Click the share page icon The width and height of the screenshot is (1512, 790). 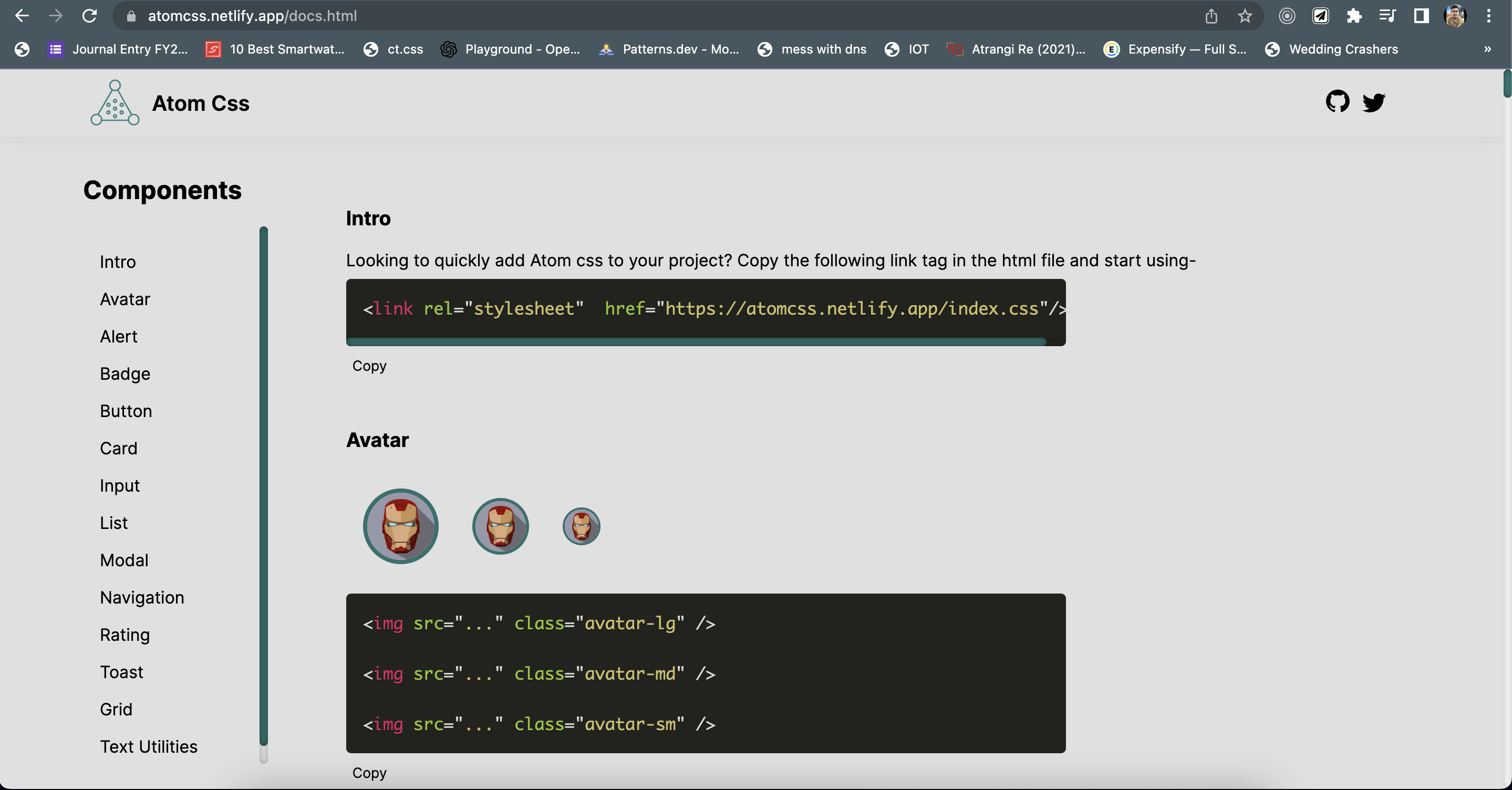tap(1211, 16)
